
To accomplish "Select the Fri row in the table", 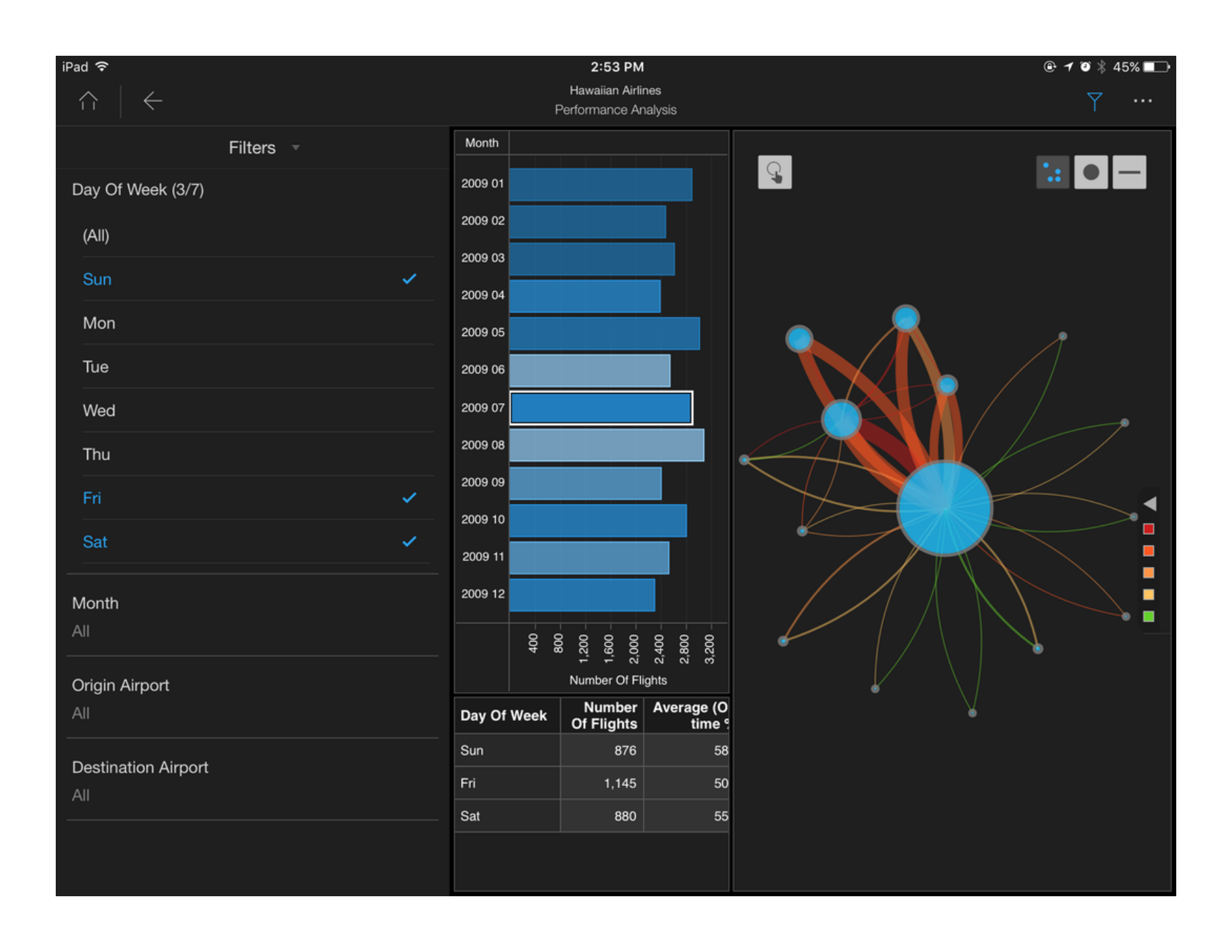I will [592, 783].
